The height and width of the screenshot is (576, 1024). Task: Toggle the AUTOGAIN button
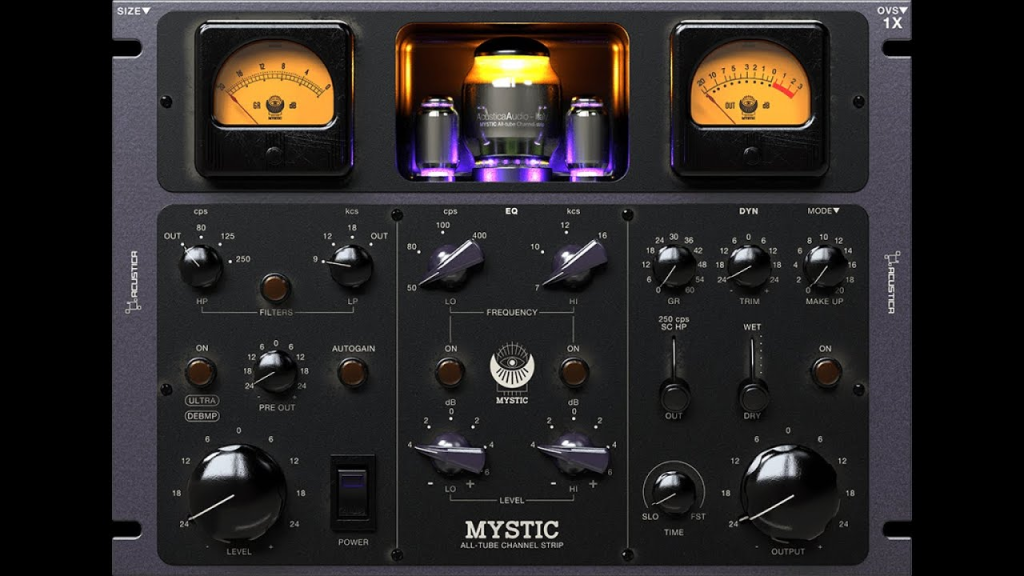[353, 372]
